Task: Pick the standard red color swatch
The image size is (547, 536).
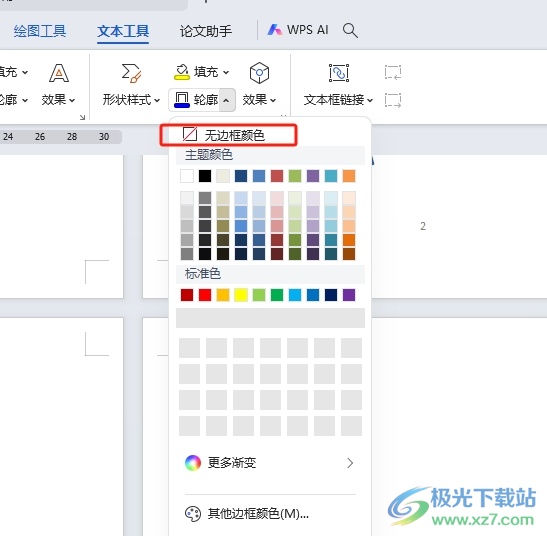Action: [205, 295]
